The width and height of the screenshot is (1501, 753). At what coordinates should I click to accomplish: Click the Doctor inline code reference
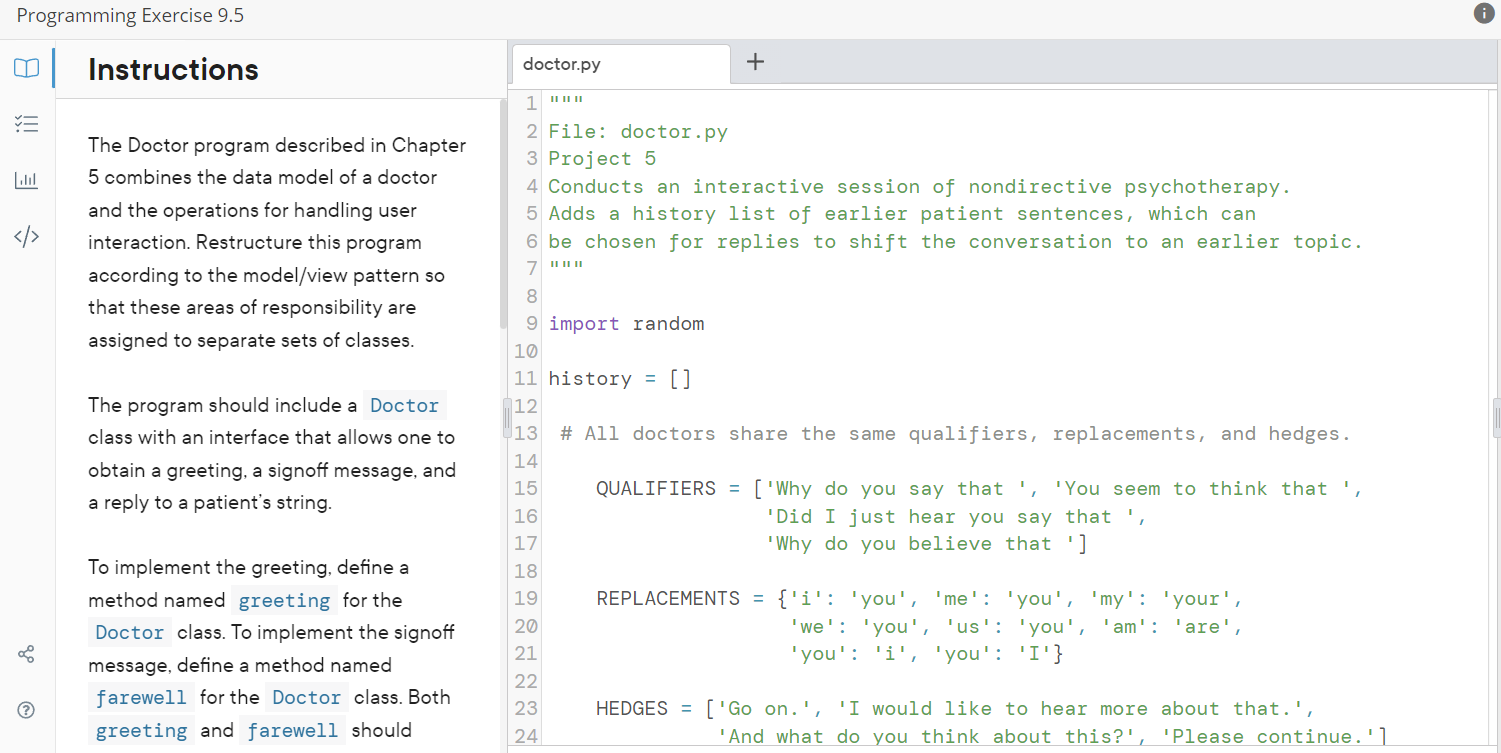(404, 405)
